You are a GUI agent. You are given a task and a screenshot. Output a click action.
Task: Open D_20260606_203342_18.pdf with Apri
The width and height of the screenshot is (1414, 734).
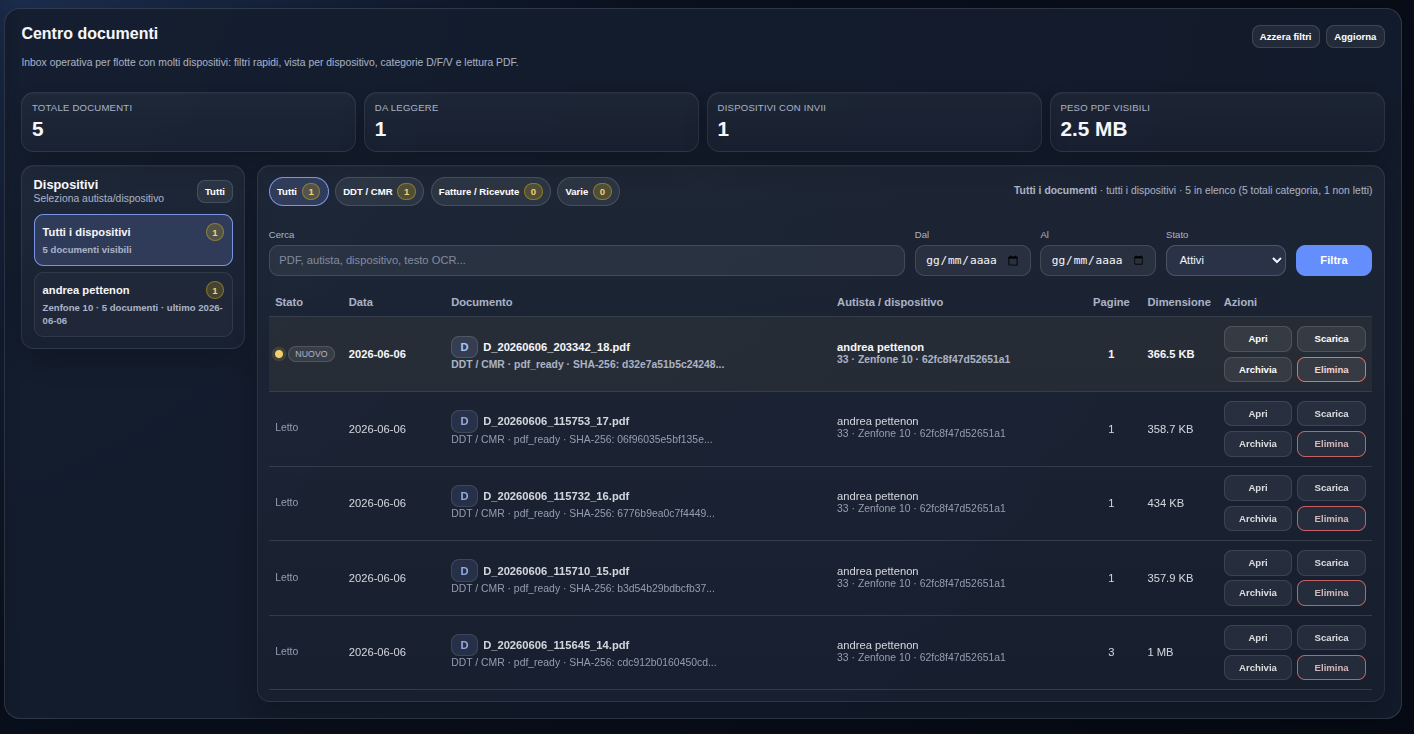coord(1258,339)
